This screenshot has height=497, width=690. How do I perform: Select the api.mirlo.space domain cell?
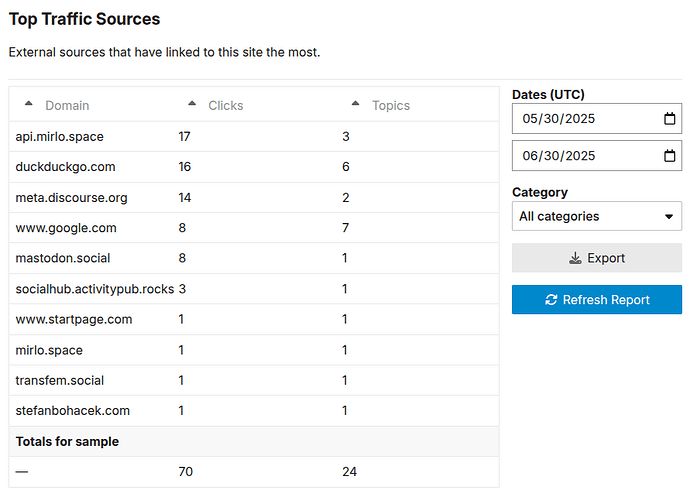pyautogui.click(x=59, y=136)
